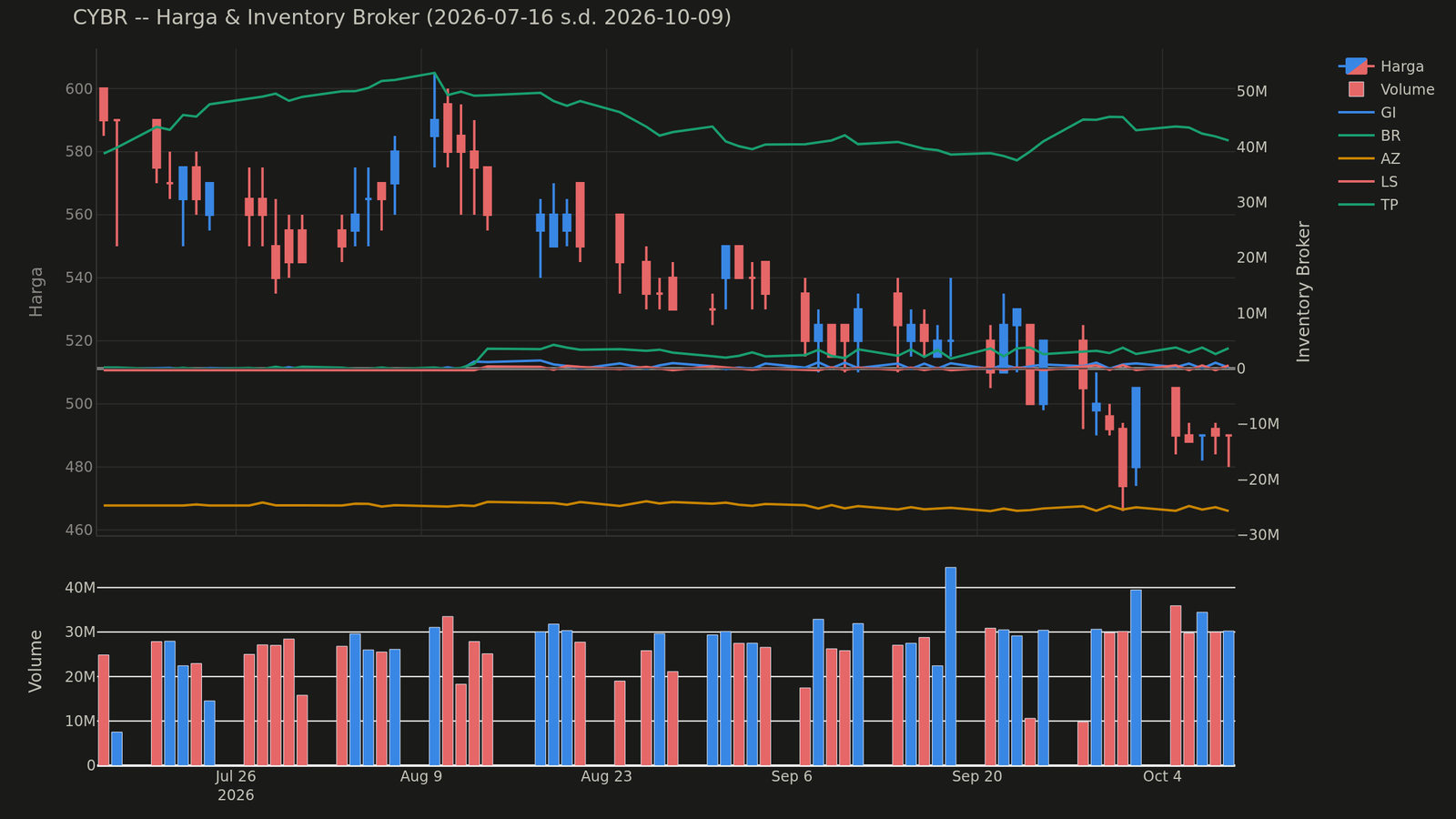The height and width of the screenshot is (819, 1456).
Task: Click the Aug 23 date tick
Action: tap(606, 776)
